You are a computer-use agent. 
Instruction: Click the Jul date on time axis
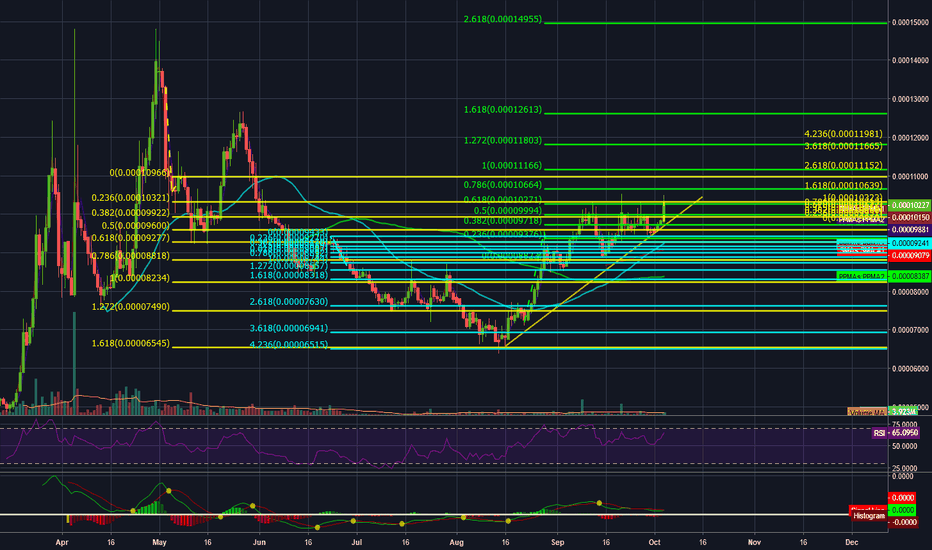tap(356, 542)
